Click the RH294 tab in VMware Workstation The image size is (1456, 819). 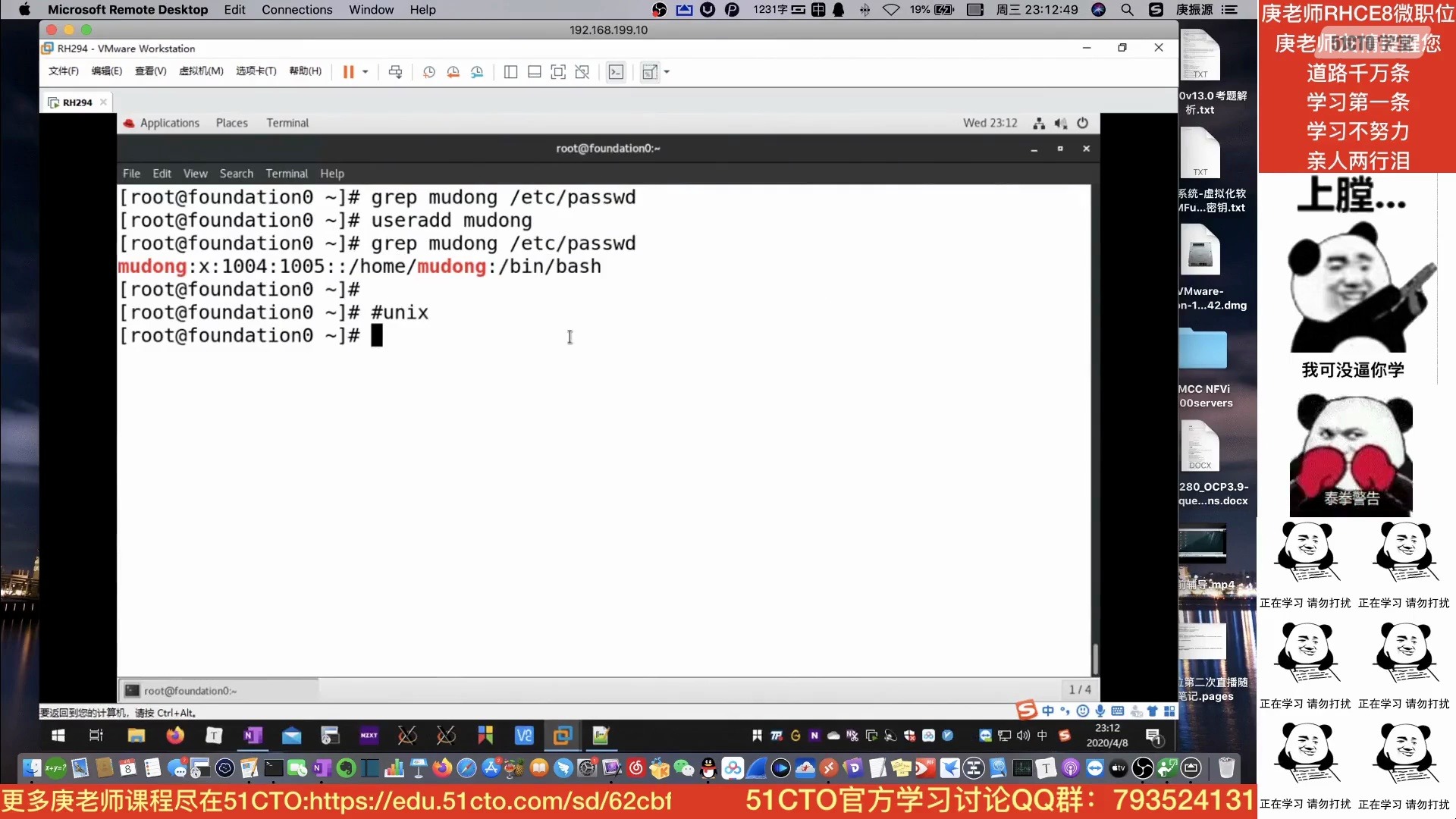tap(77, 102)
